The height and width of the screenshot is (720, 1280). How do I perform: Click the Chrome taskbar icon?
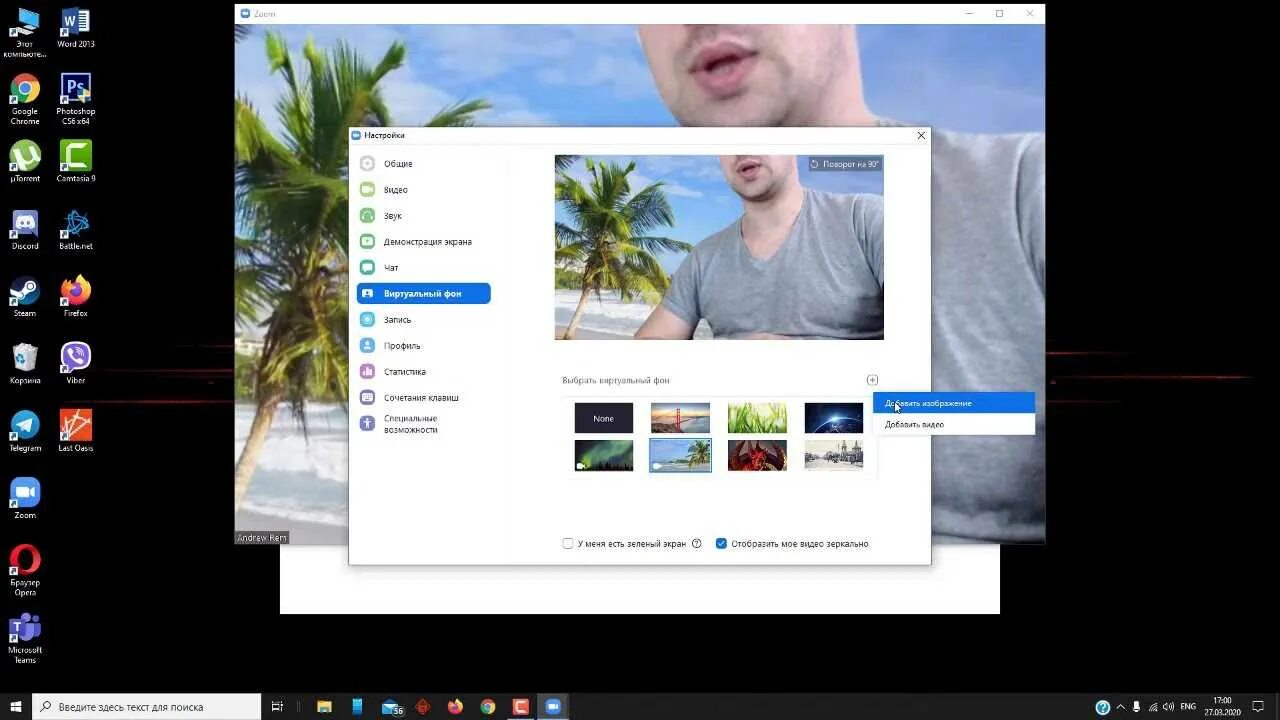tap(488, 707)
